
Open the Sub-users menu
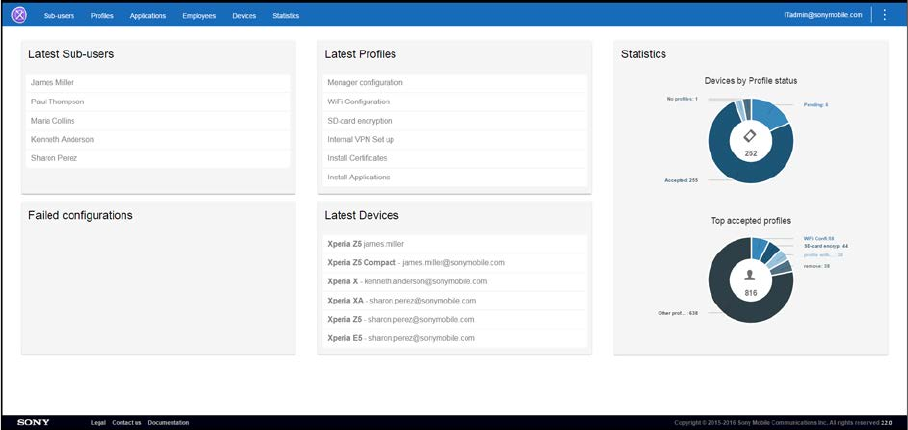(59, 16)
